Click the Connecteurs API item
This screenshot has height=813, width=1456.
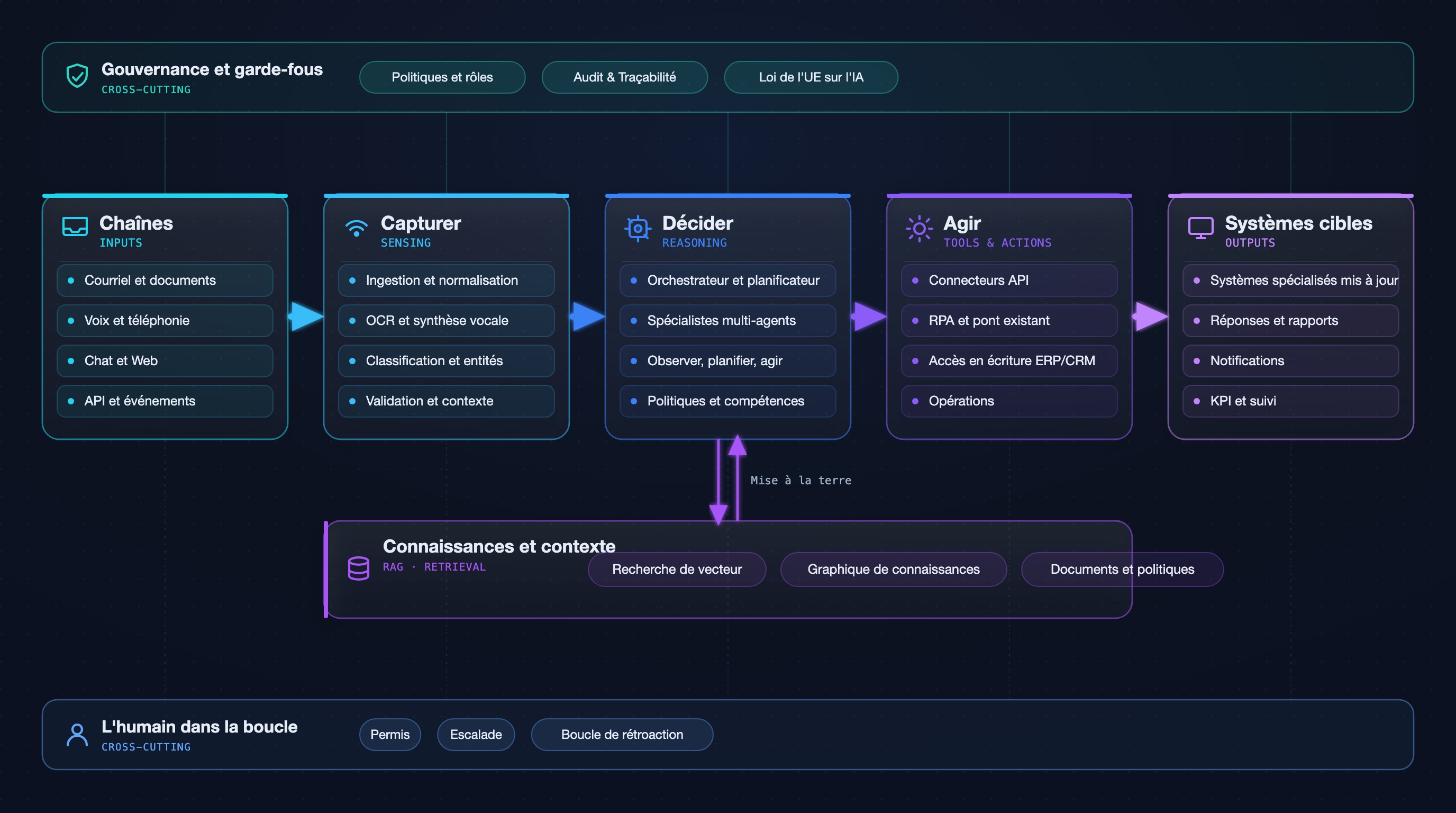pos(1009,281)
